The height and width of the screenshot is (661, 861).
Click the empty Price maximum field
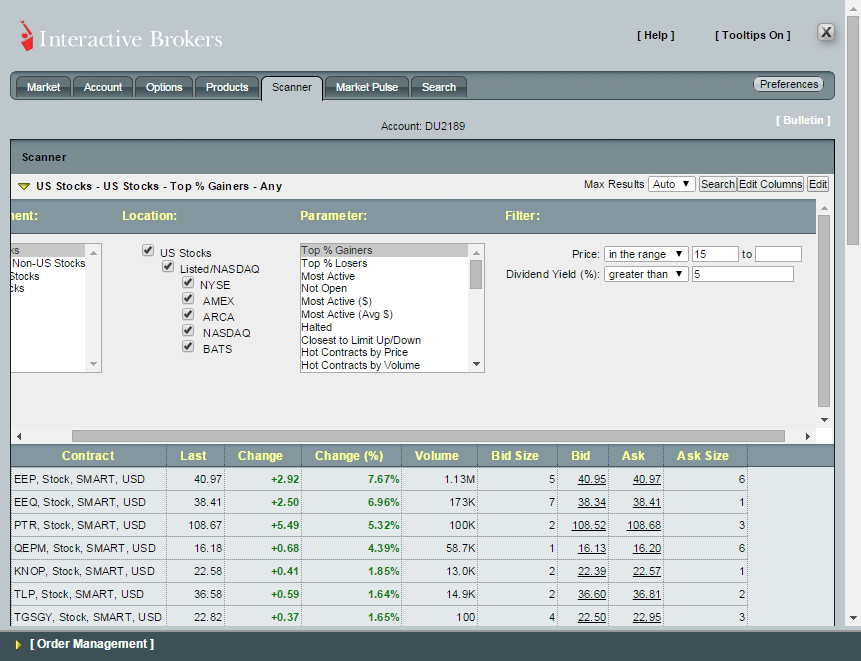coord(778,254)
